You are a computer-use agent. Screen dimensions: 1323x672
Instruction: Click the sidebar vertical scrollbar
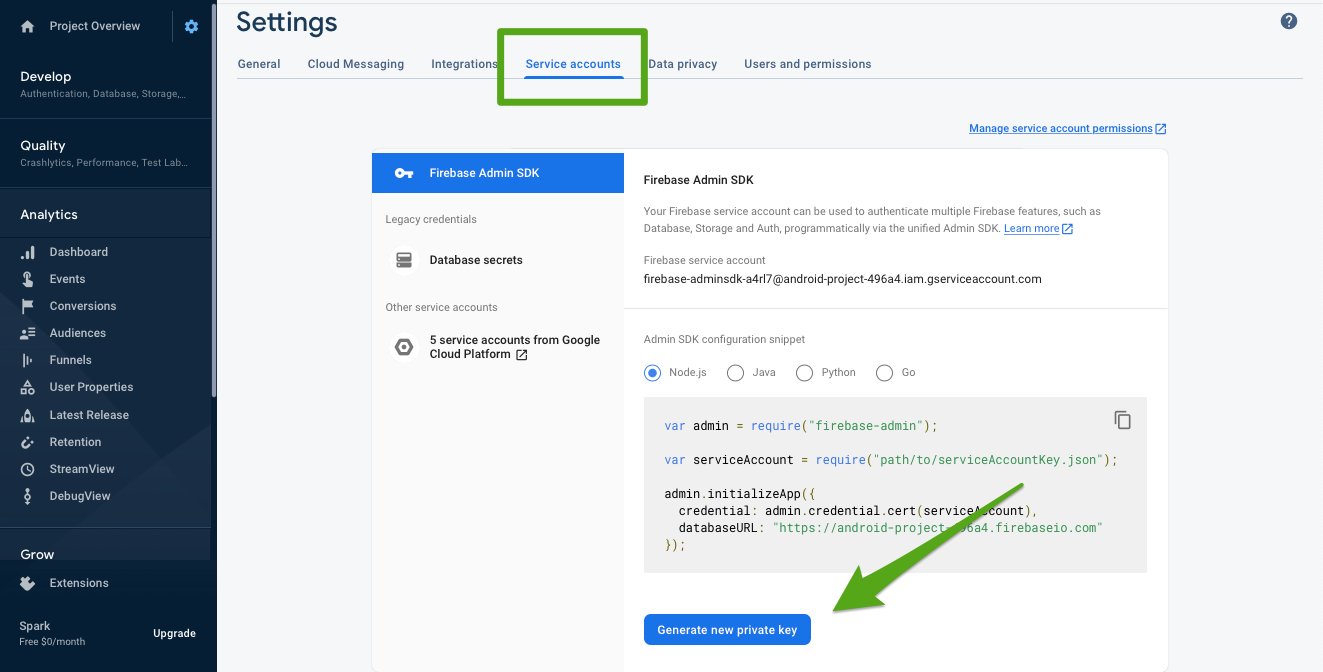pos(213,200)
